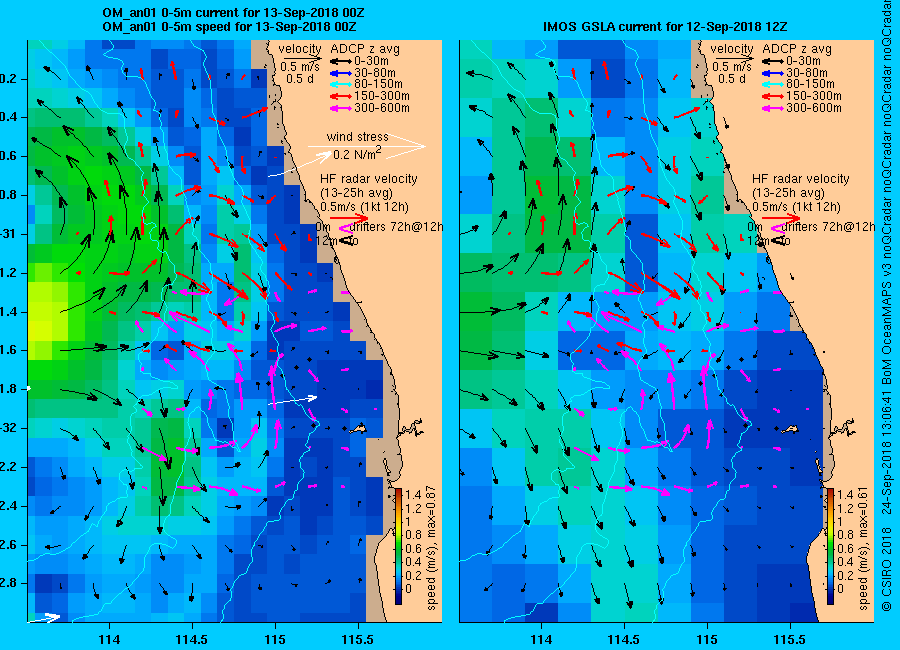Click longitude tick '114.5' under OM_an01 map

191,639
